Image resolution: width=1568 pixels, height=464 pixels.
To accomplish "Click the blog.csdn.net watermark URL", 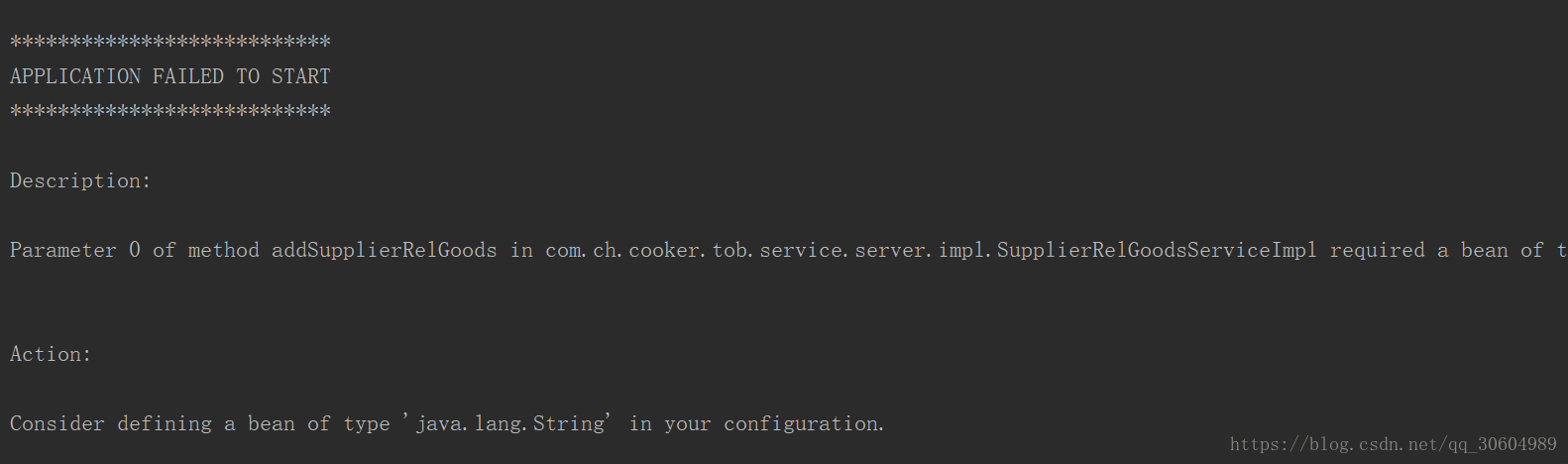I will coord(1394,444).
